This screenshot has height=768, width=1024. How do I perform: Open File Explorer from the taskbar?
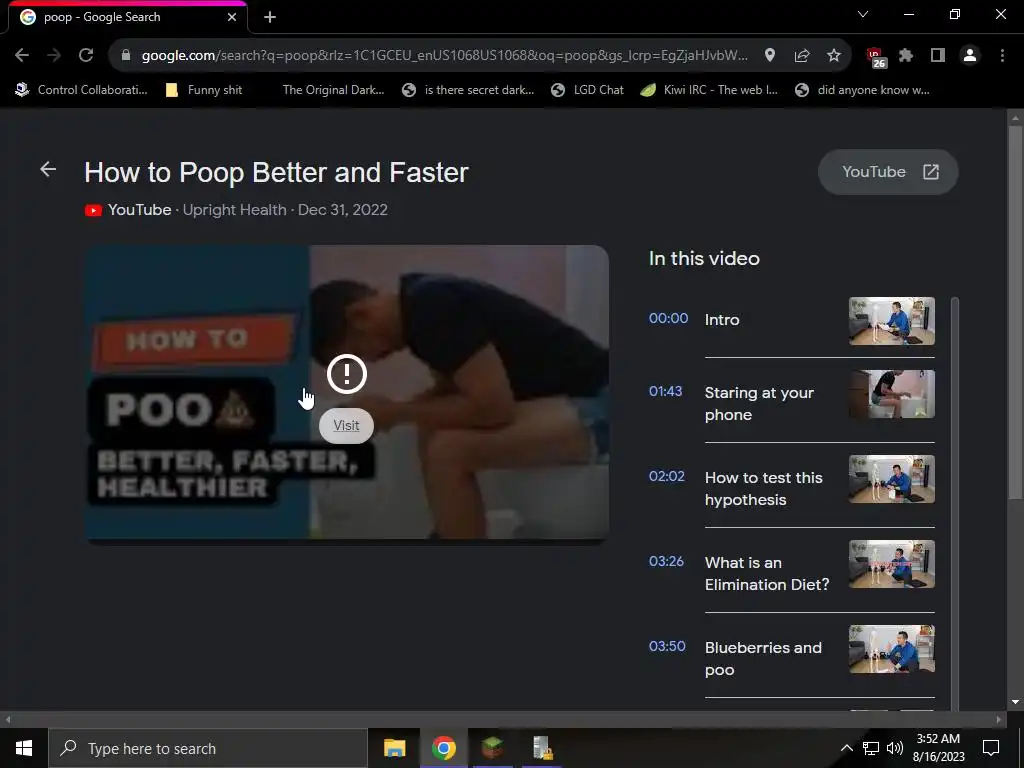pos(394,748)
